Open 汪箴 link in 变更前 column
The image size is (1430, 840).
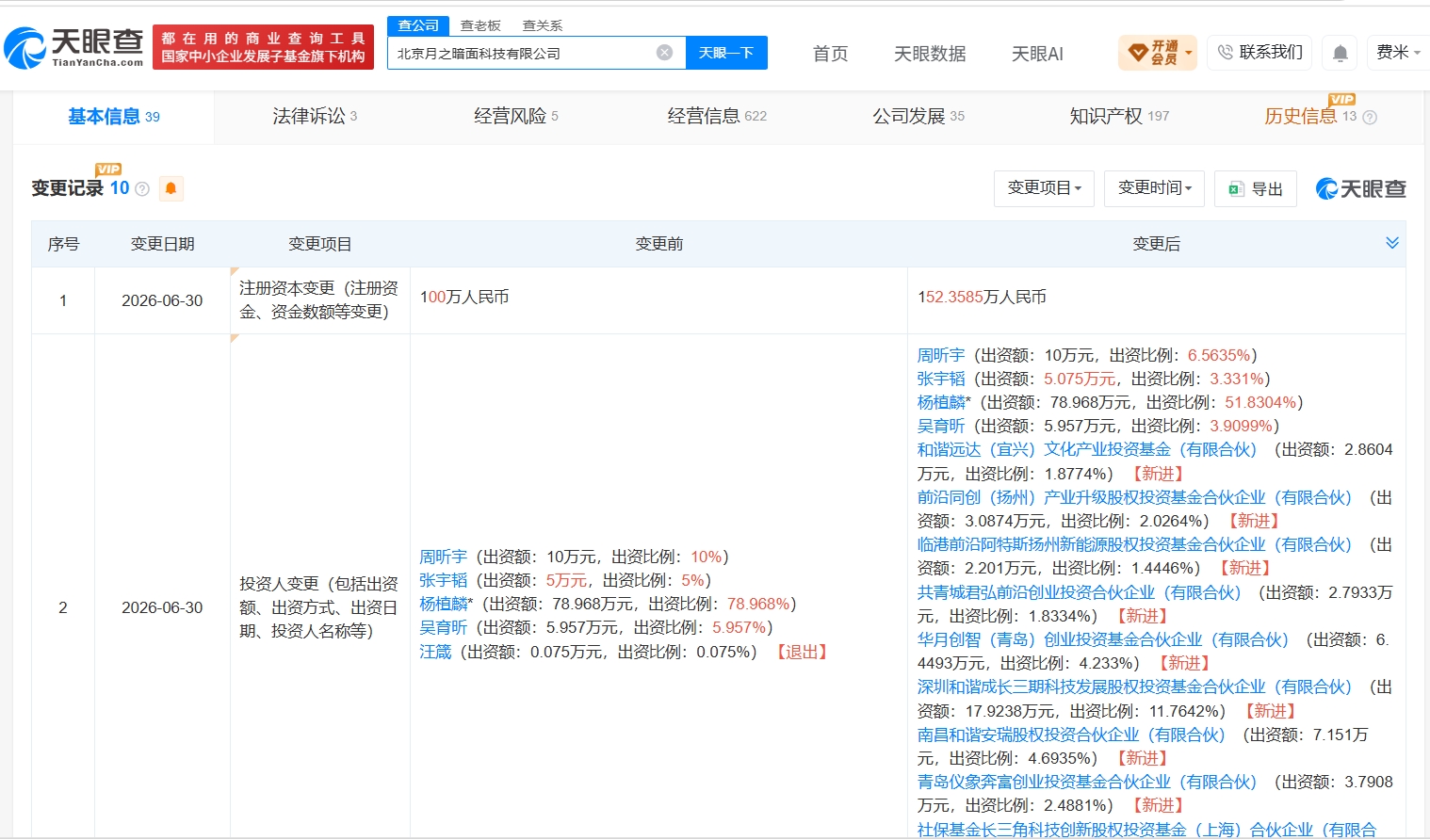pyautogui.click(x=435, y=652)
